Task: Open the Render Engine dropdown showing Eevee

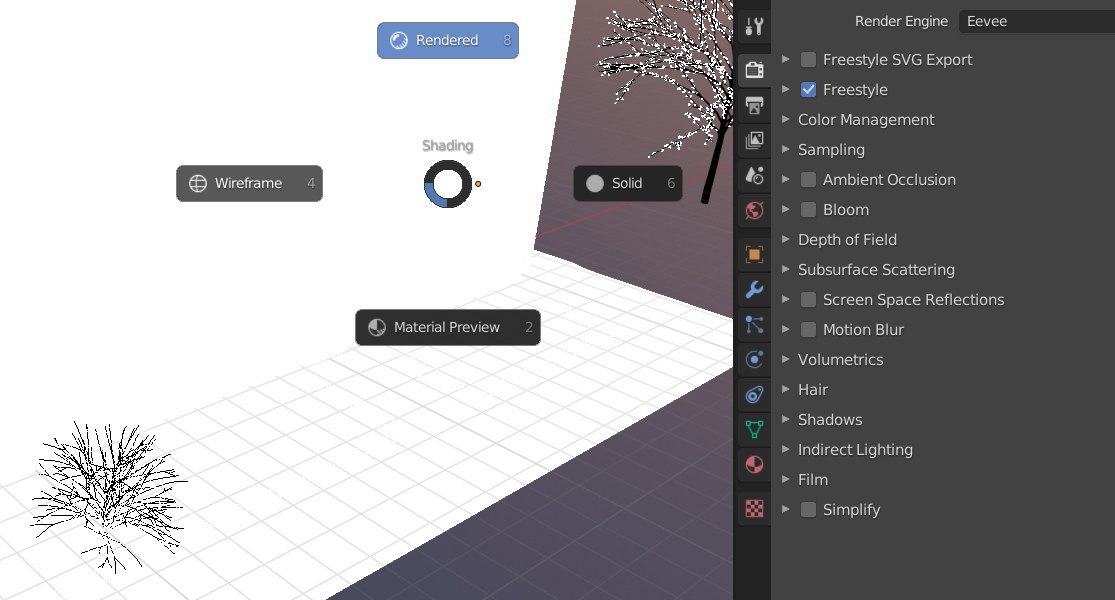Action: (1037, 21)
